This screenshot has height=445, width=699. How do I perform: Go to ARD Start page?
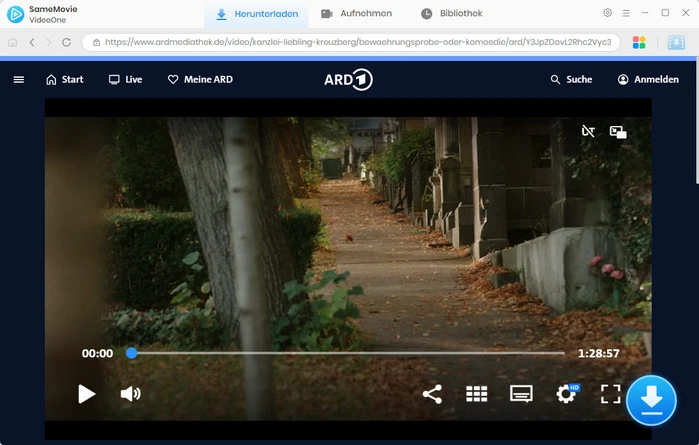(65, 80)
